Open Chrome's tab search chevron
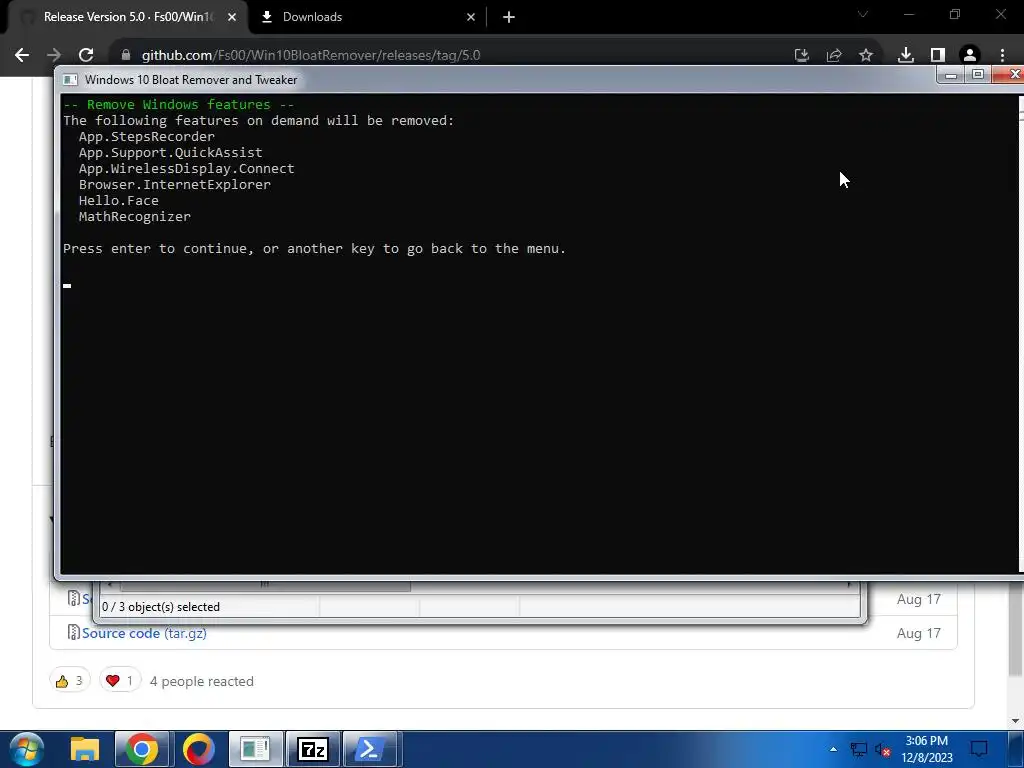The image size is (1024, 768). [863, 14]
